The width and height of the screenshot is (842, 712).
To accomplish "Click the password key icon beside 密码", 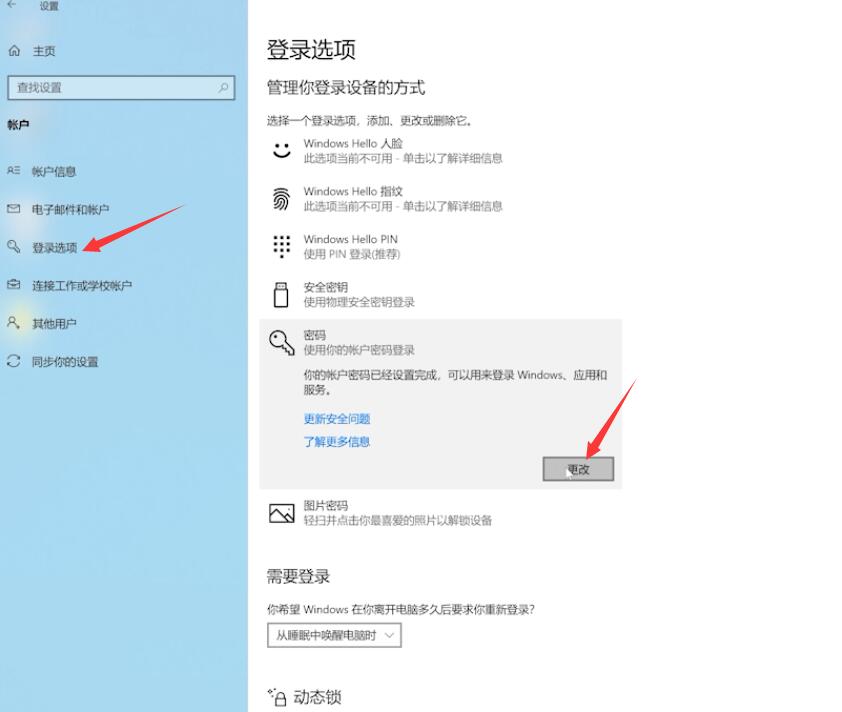I will [x=282, y=343].
